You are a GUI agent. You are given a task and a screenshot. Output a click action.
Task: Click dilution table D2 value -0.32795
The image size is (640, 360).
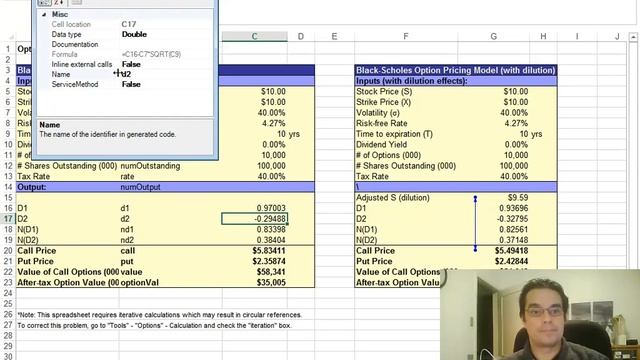click(512, 219)
